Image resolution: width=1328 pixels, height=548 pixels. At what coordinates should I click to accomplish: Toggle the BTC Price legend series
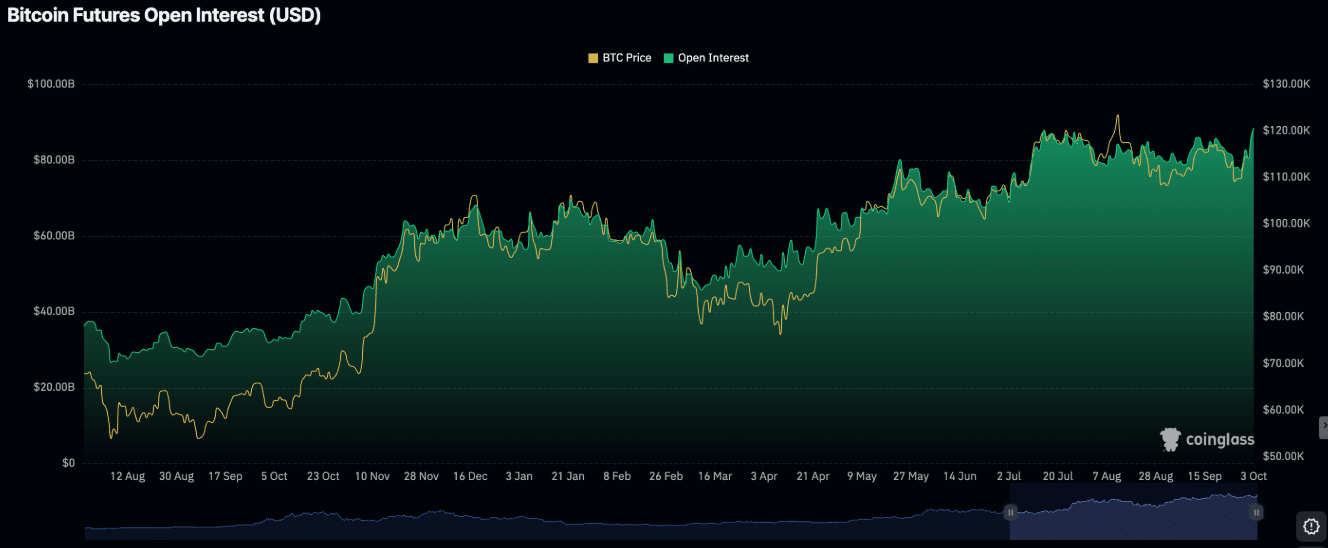[626, 58]
